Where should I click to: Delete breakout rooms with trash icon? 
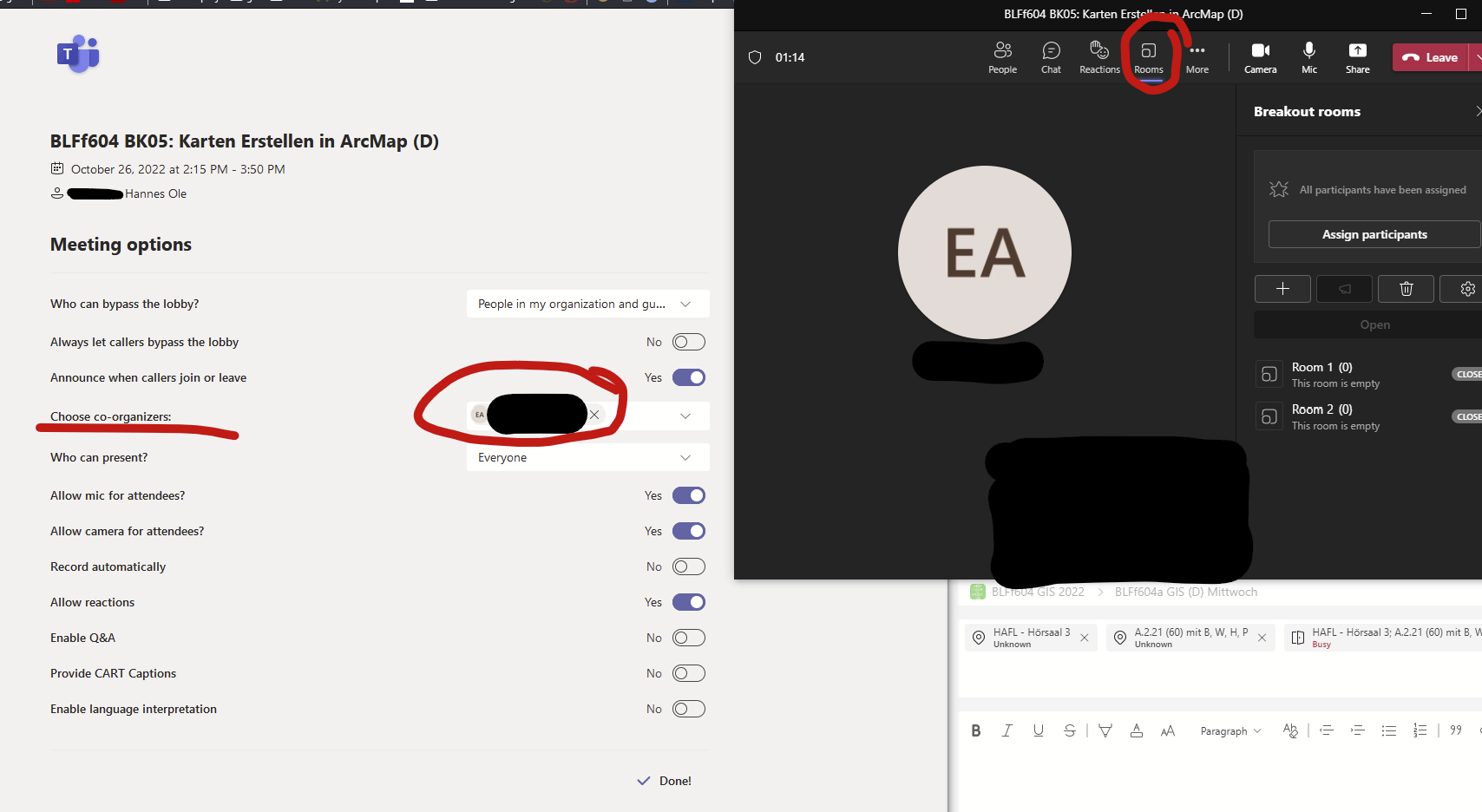[1406, 289]
